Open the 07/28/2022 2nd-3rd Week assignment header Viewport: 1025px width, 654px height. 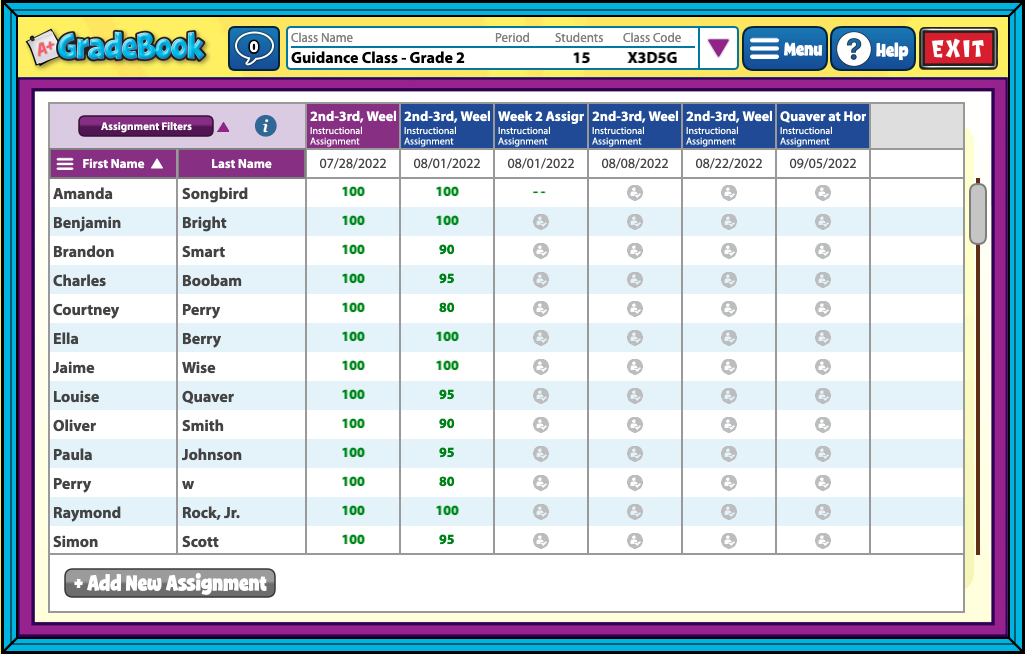pyautogui.click(x=353, y=126)
